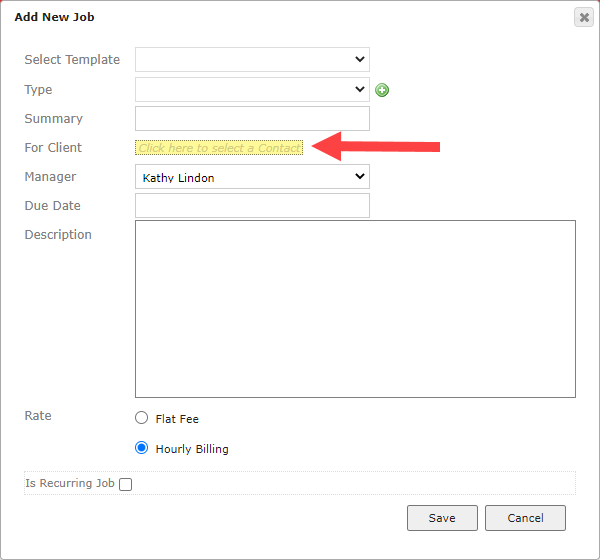Viewport: 600px width, 560px height.
Task: Click here to select a Contact link
Action: (219, 148)
